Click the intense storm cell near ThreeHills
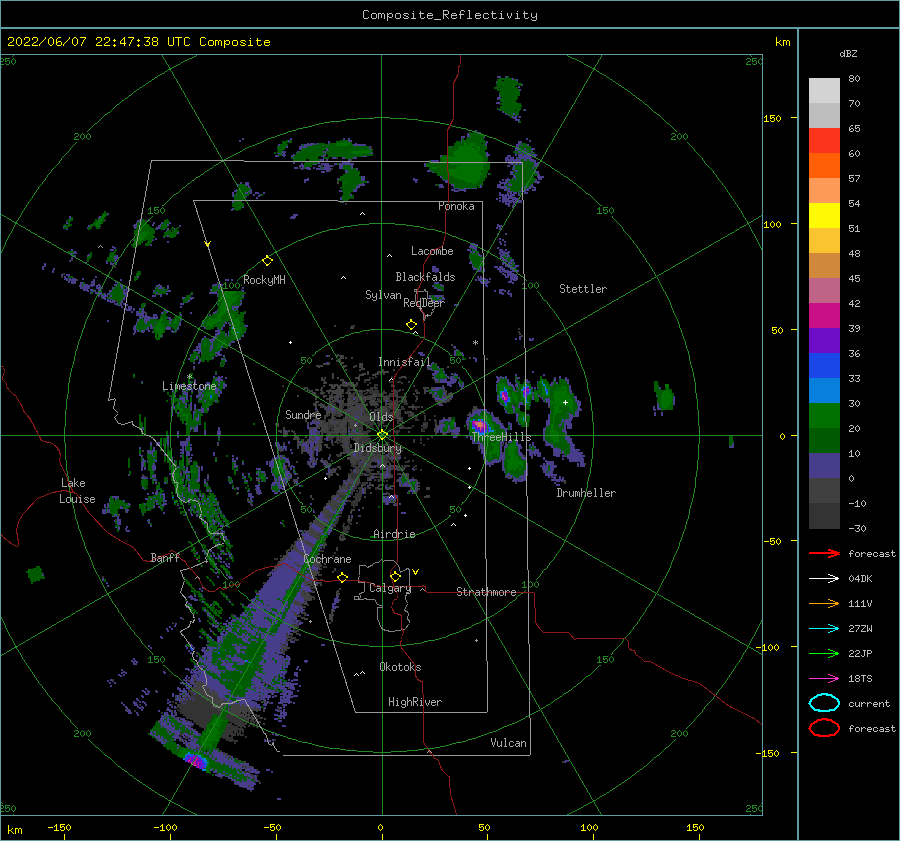 [479, 425]
